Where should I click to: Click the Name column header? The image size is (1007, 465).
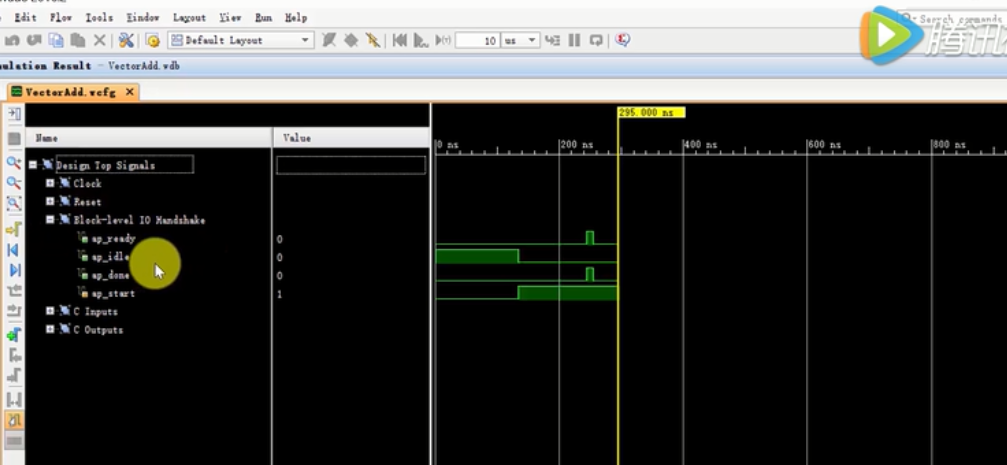point(149,137)
